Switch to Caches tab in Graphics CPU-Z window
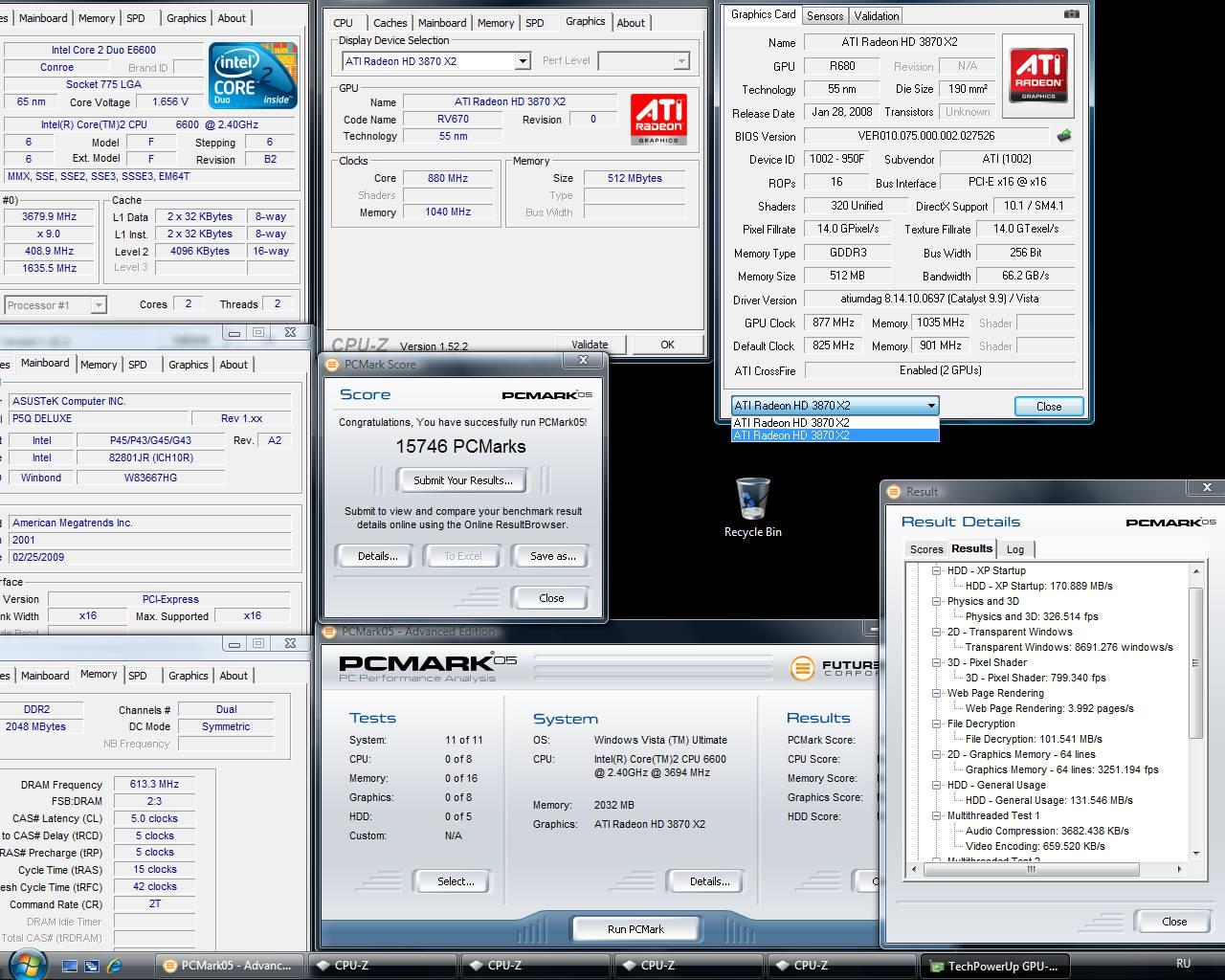The height and width of the screenshot is (980, 1225). coord(390,23)
